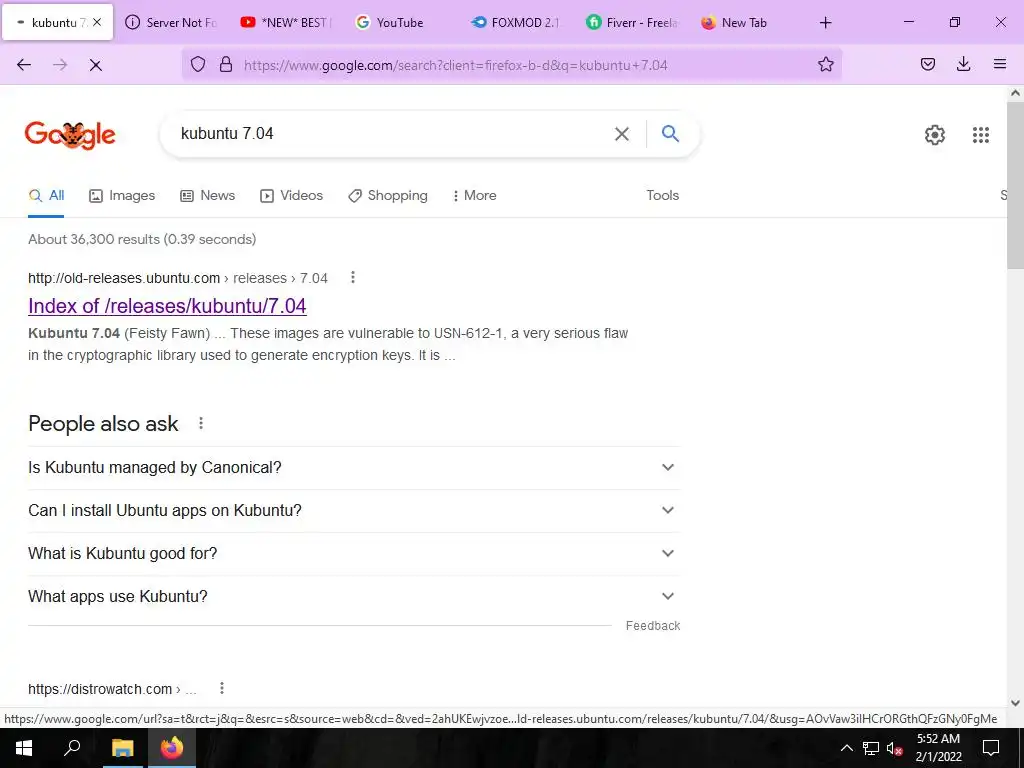Close the kubuntu 7.04 browser tab
Screen dimensions: 1024x768
[97, 22]
